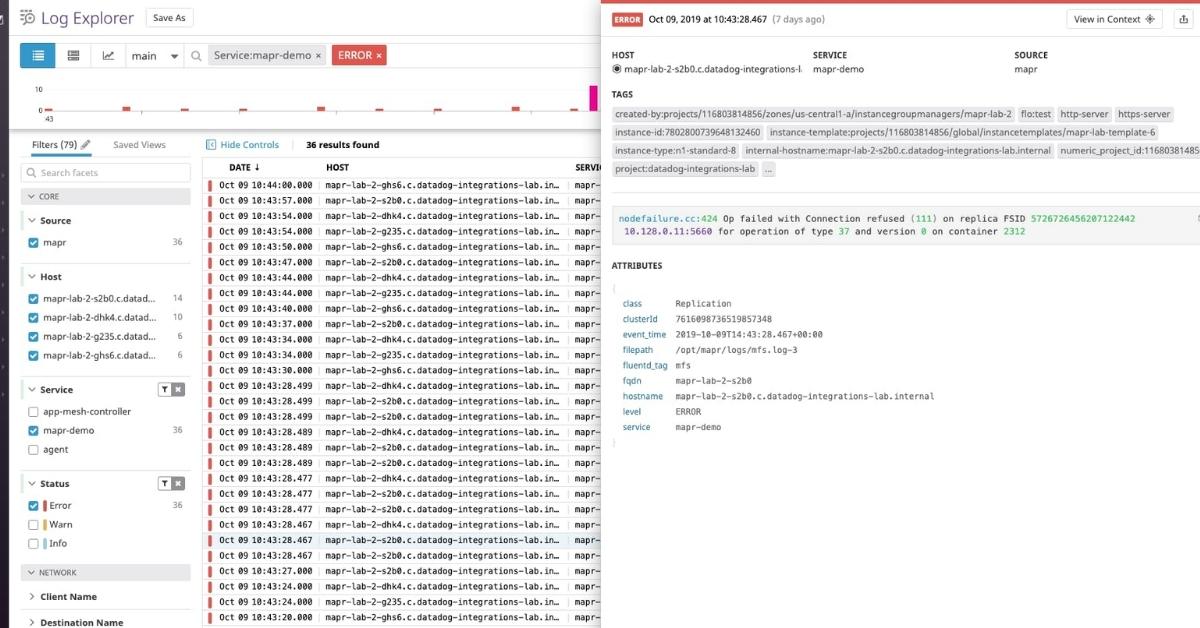Enable the app-mesh-controller service checkbox
Image resolution: width=1200 pixels, height=628 pixels.
click(x=34, y=412)
